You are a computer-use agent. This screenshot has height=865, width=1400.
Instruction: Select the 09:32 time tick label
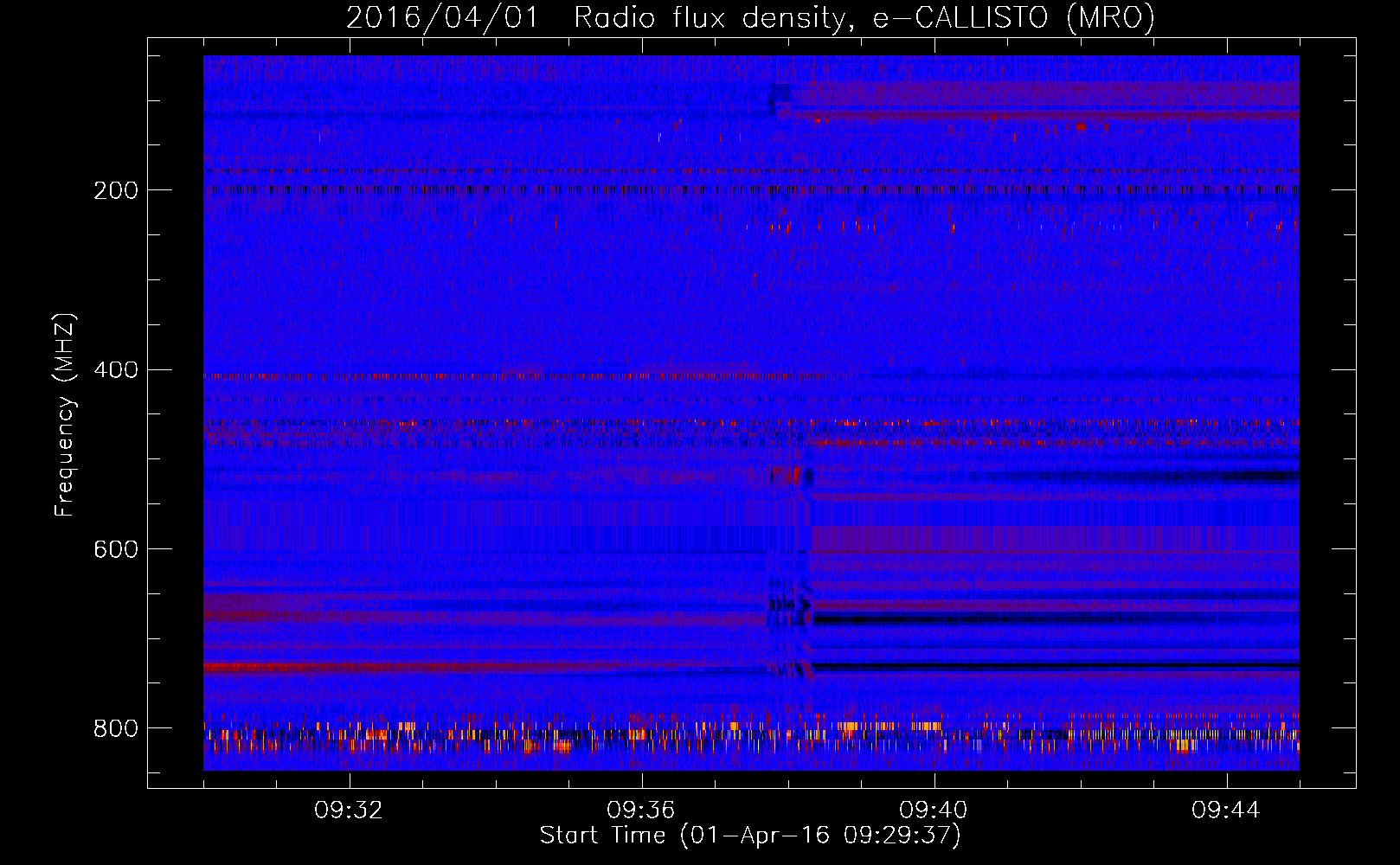(349, 811)
